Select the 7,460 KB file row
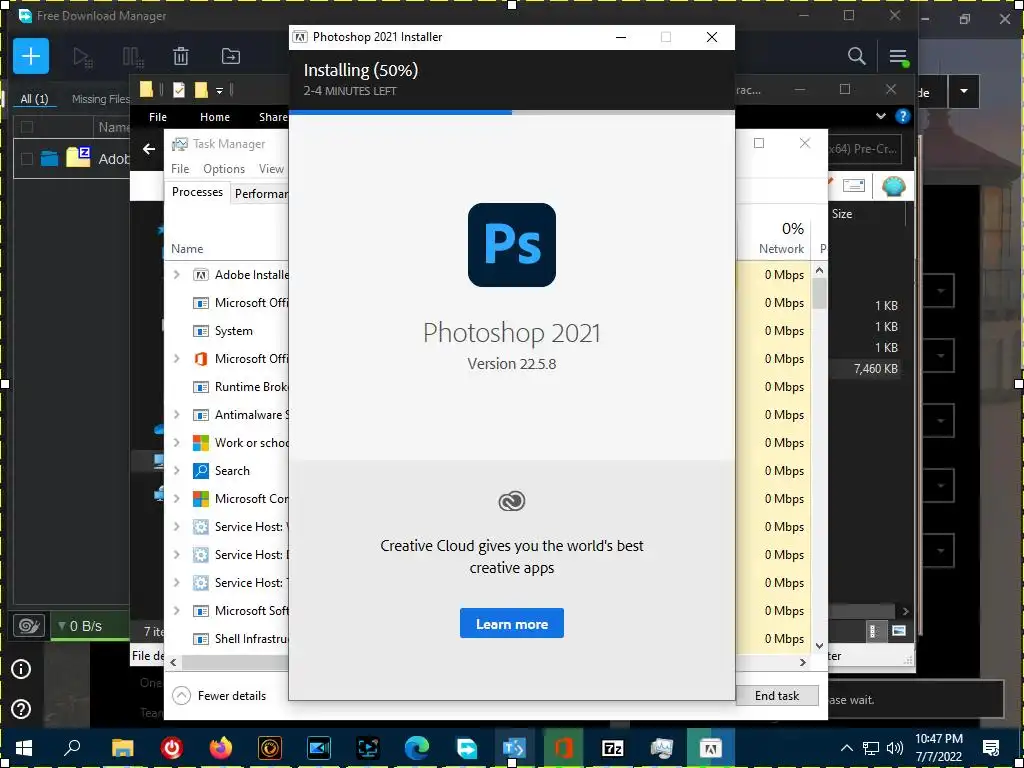Image resolution: width=1024 pixels, height=768 pixels. (x=867, y=368)
